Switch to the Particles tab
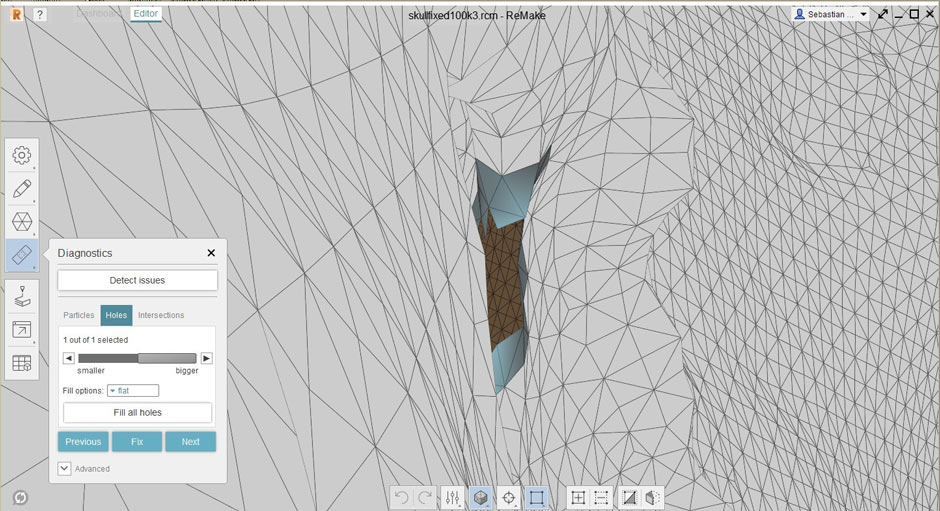The height and width of the screenshot is (511, 940). coord(78,315)
